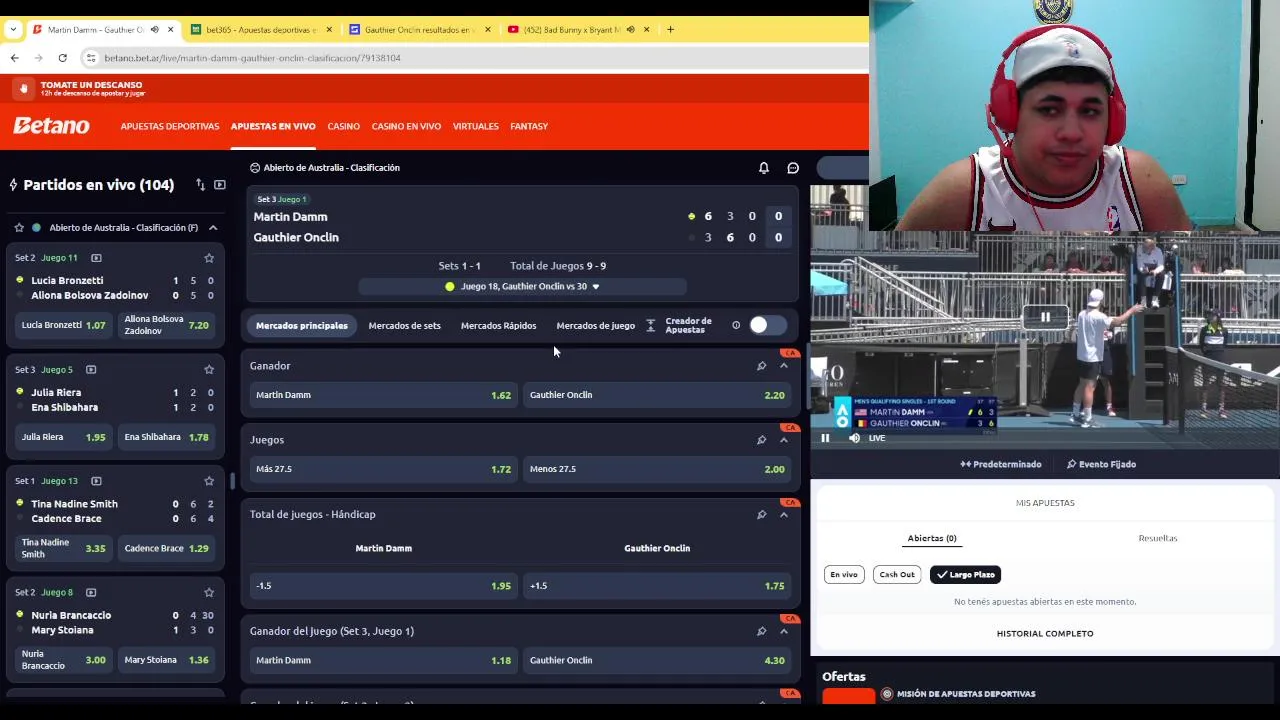This screenshot has height=720, width=1280.
Task: Bet on Gauthier Onclin winner at 2.20
Action: (x=657, y=395)
